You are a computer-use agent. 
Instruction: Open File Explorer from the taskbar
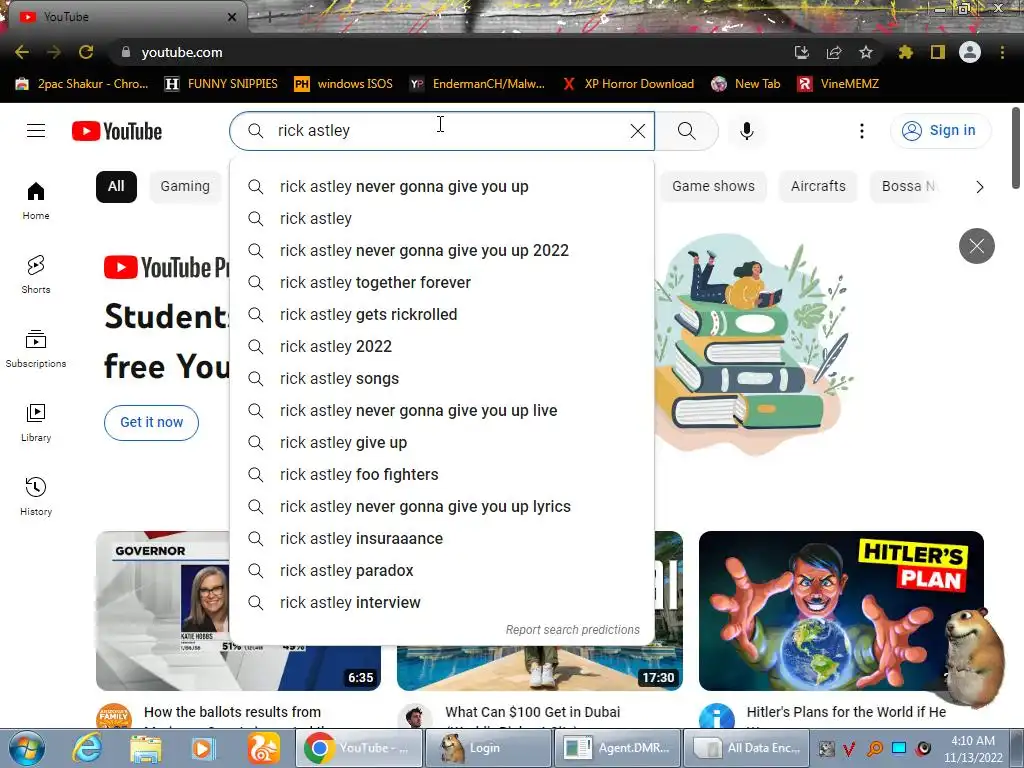click(146, 748)
